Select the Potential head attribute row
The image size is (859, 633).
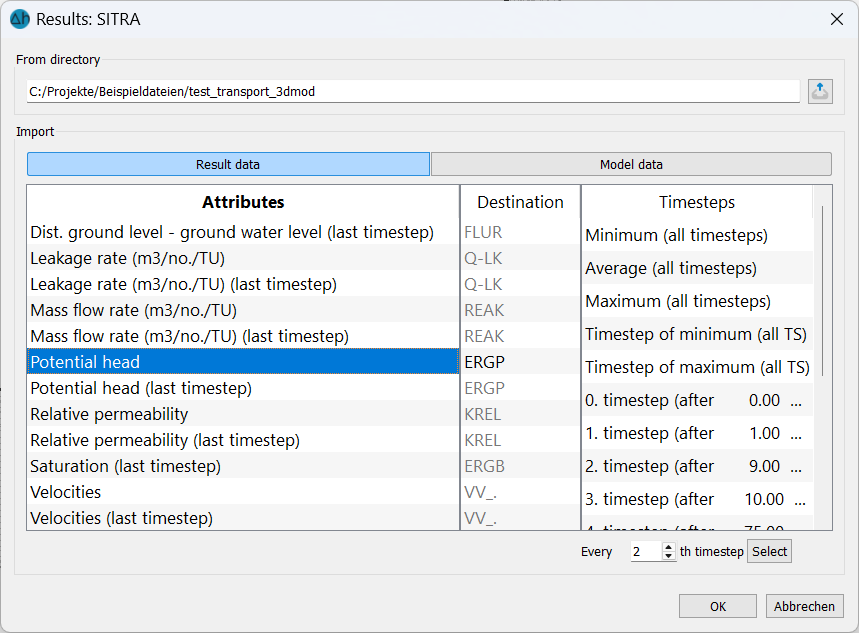coord(243,362)
